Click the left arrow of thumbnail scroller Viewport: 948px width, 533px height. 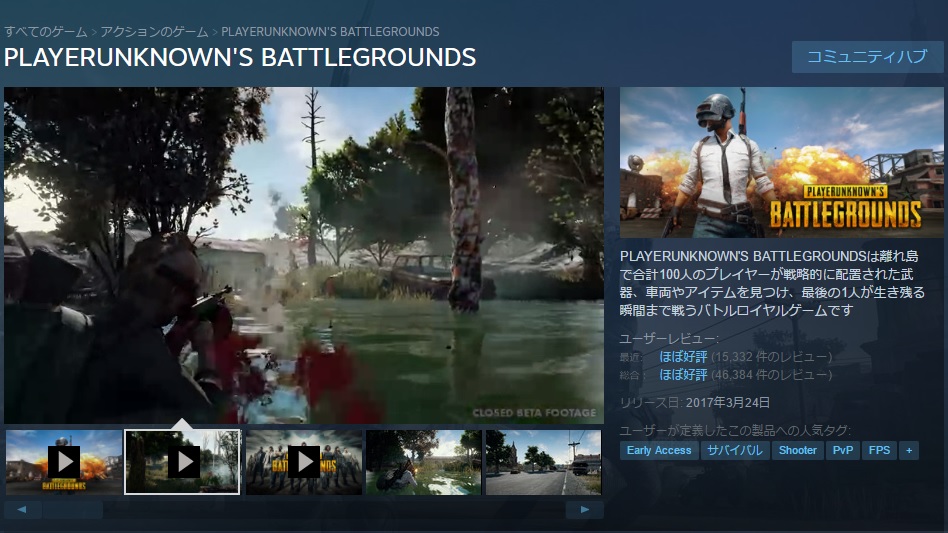22,509
